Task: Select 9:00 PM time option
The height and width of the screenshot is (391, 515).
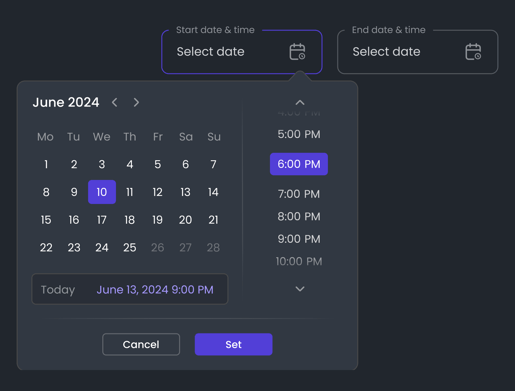Action: [299, 239]
